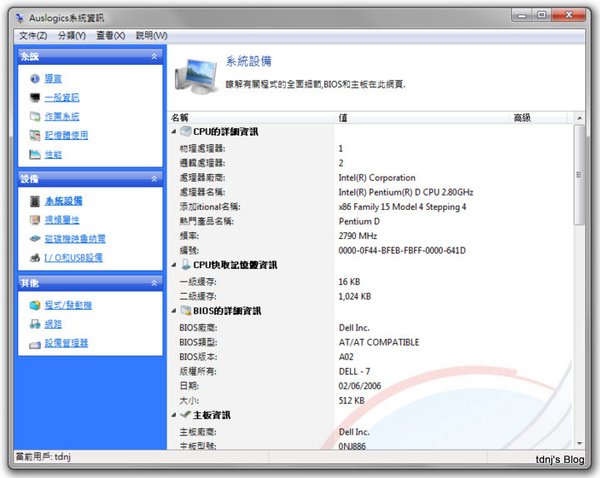Click the Auslogics title bar app icon
This screenshot has width=600, height=478.
pyautogui.click(x=20, y=18)
